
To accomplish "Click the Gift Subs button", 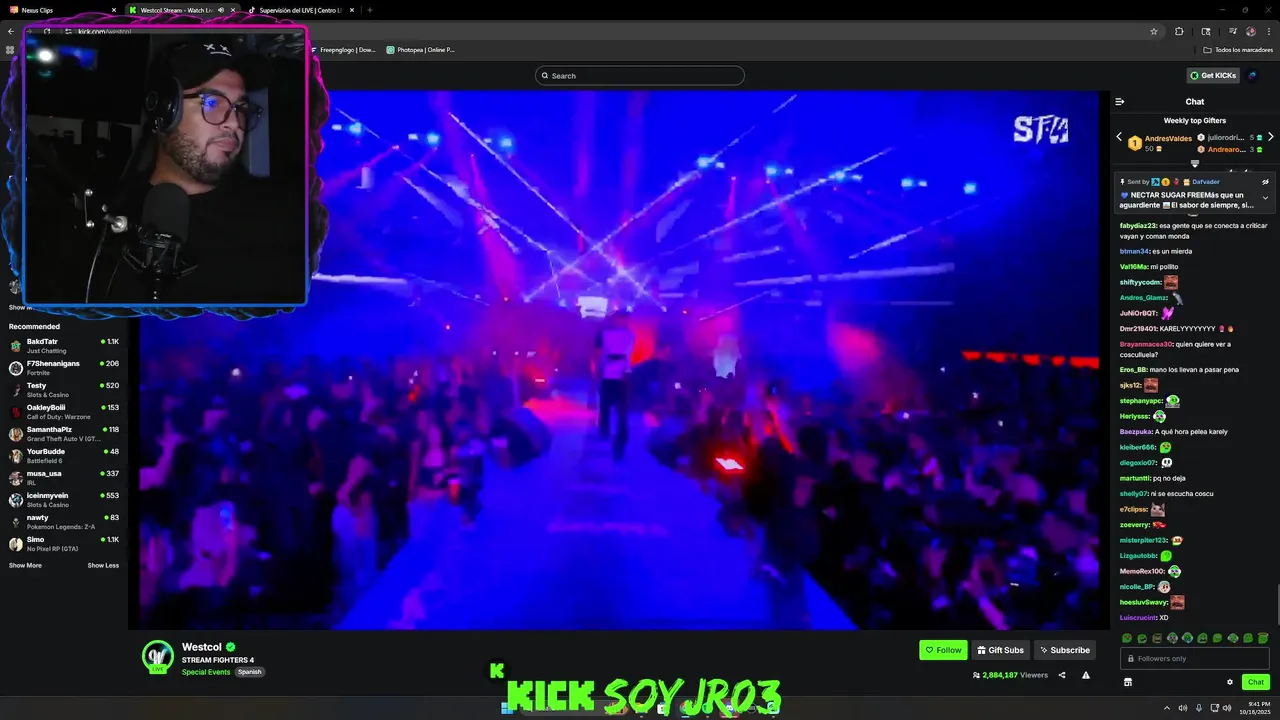I will (1000, 650).
